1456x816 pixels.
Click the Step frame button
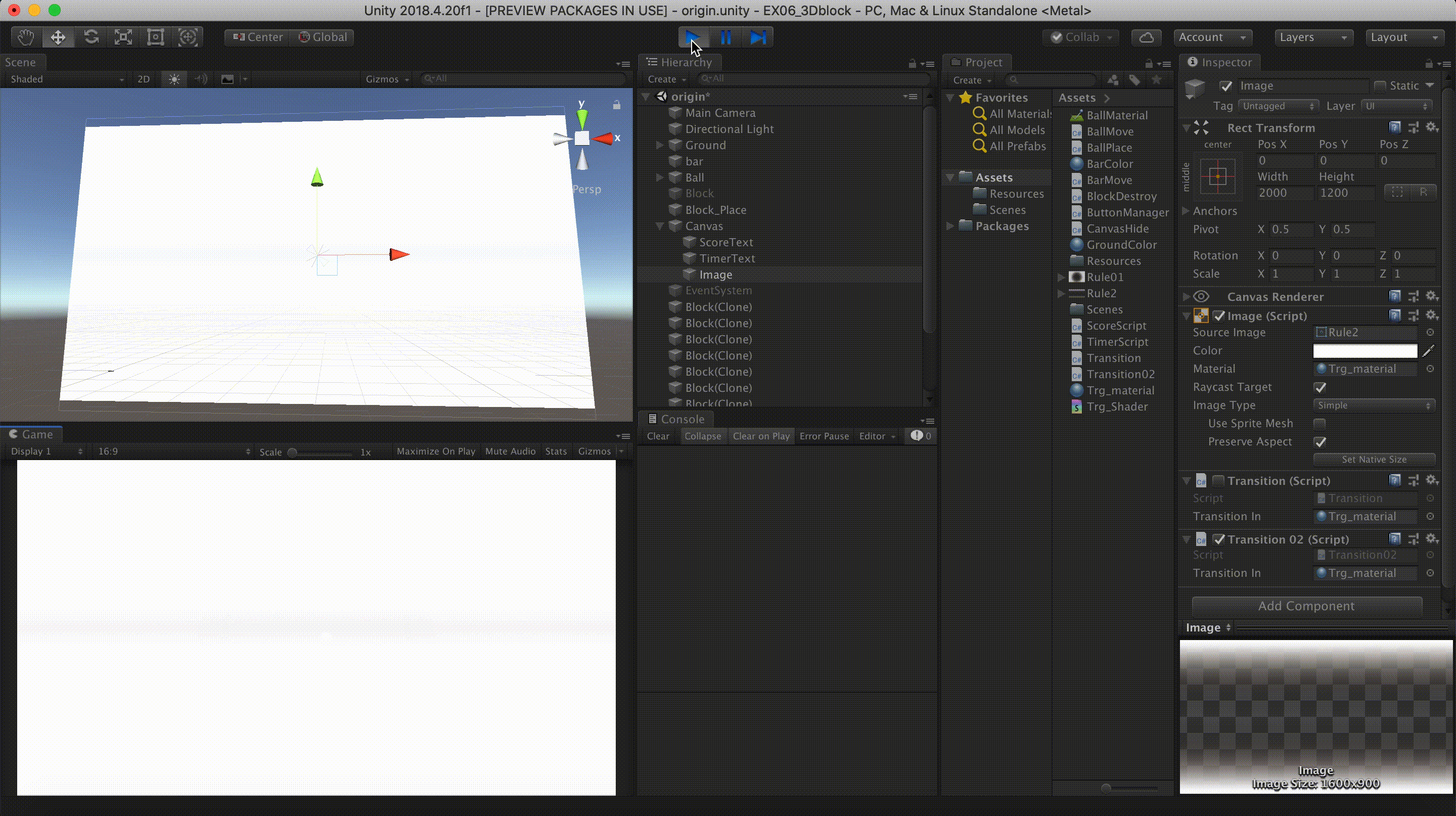coord(758,37)
